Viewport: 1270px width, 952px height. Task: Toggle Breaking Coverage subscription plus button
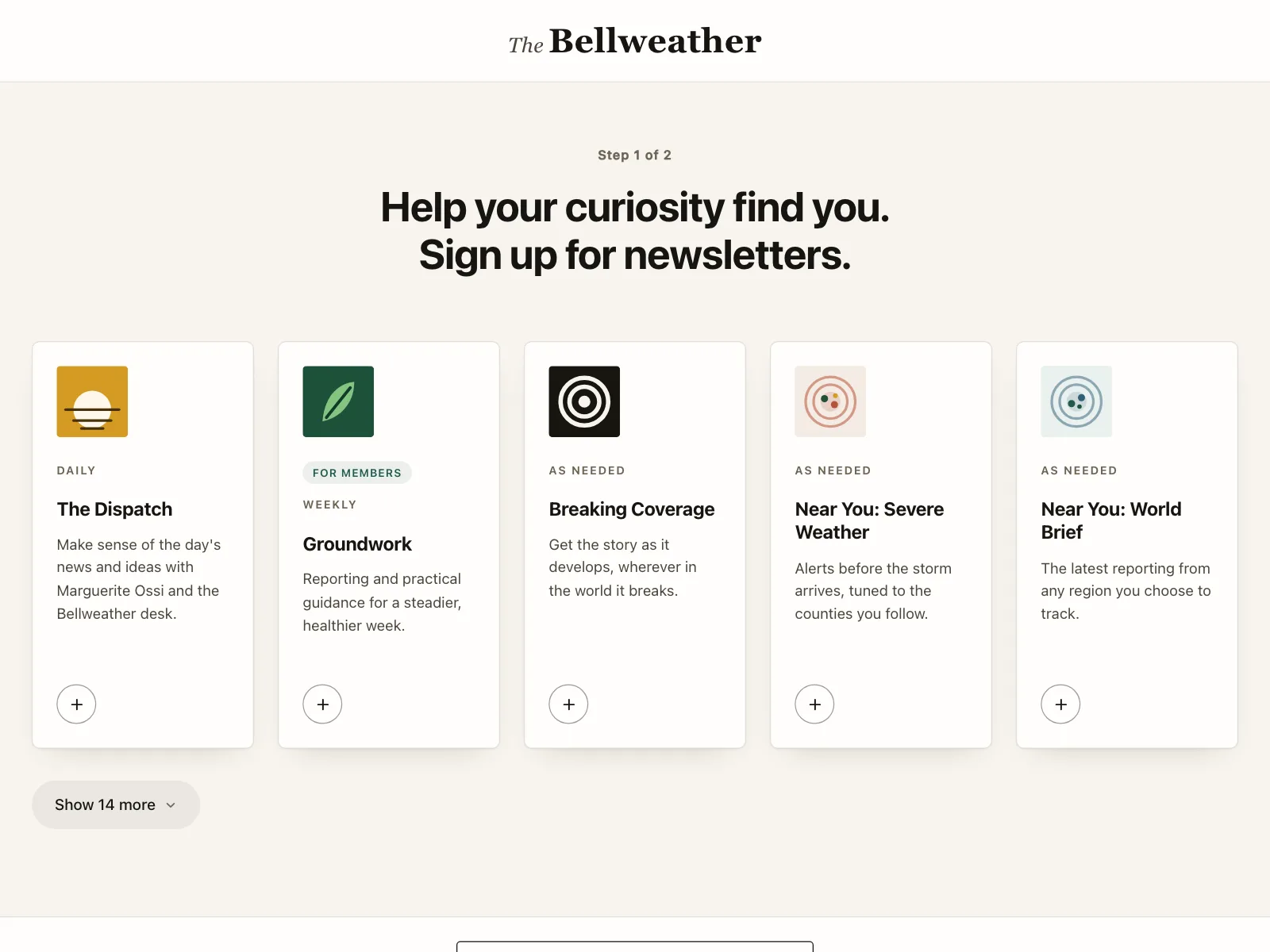coord(568,704)
